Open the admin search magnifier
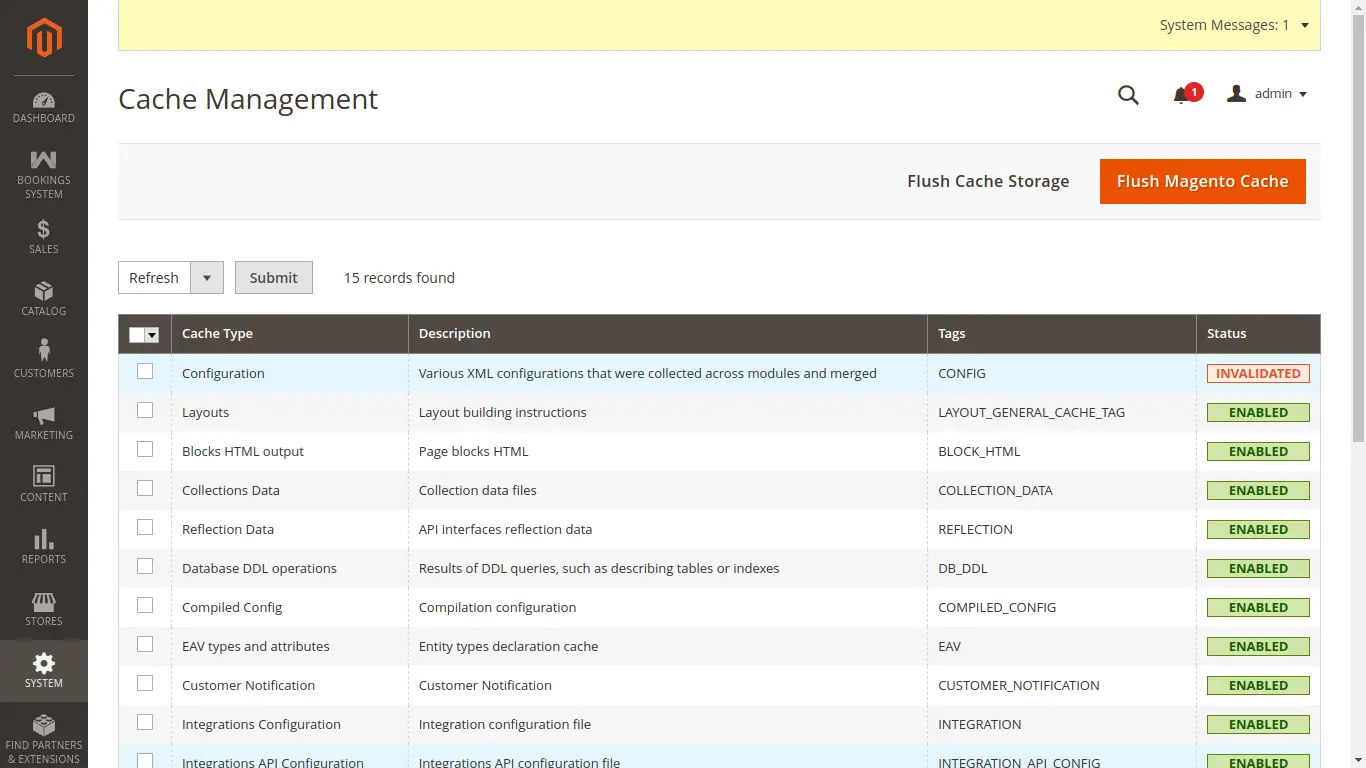1366x768 pixels. click(x=1128, y=94)
